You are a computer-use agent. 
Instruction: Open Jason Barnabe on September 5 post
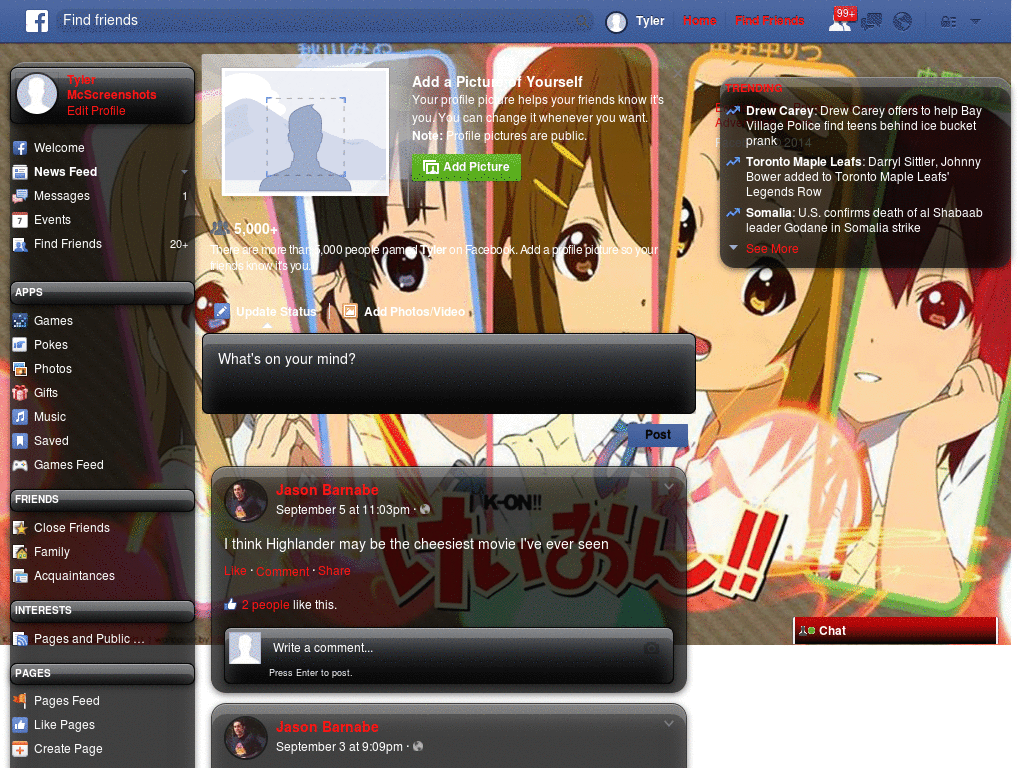327,490
